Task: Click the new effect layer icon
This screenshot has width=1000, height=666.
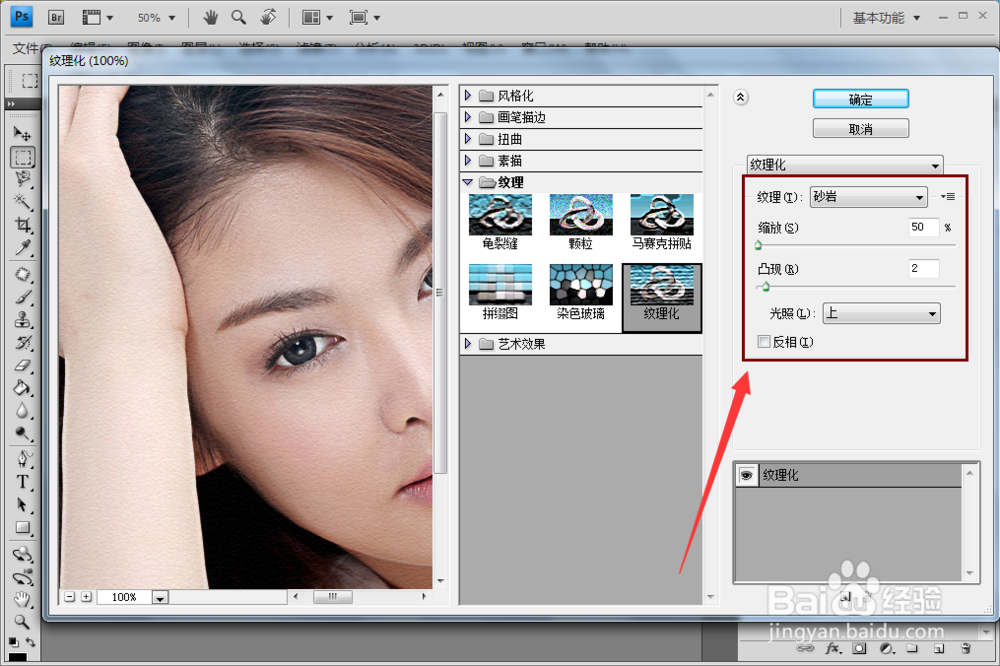Action: (846, 598)
